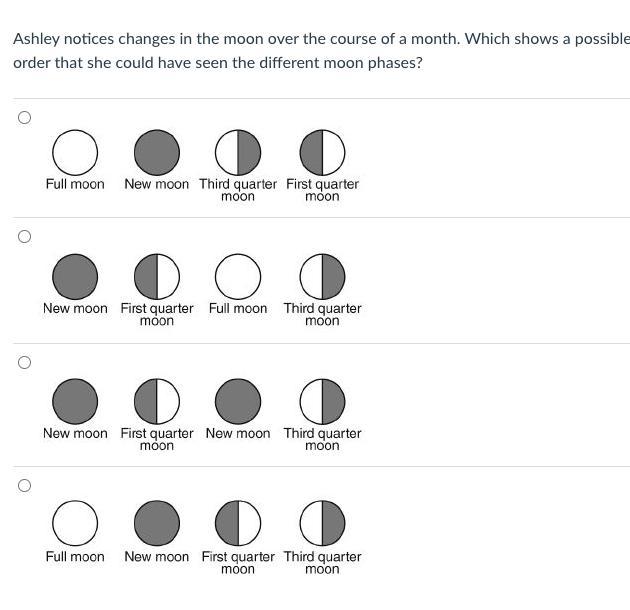
Task: Click First quarter moon icon in fourth option
Action: pyautogui.click(x=238, y=523)
